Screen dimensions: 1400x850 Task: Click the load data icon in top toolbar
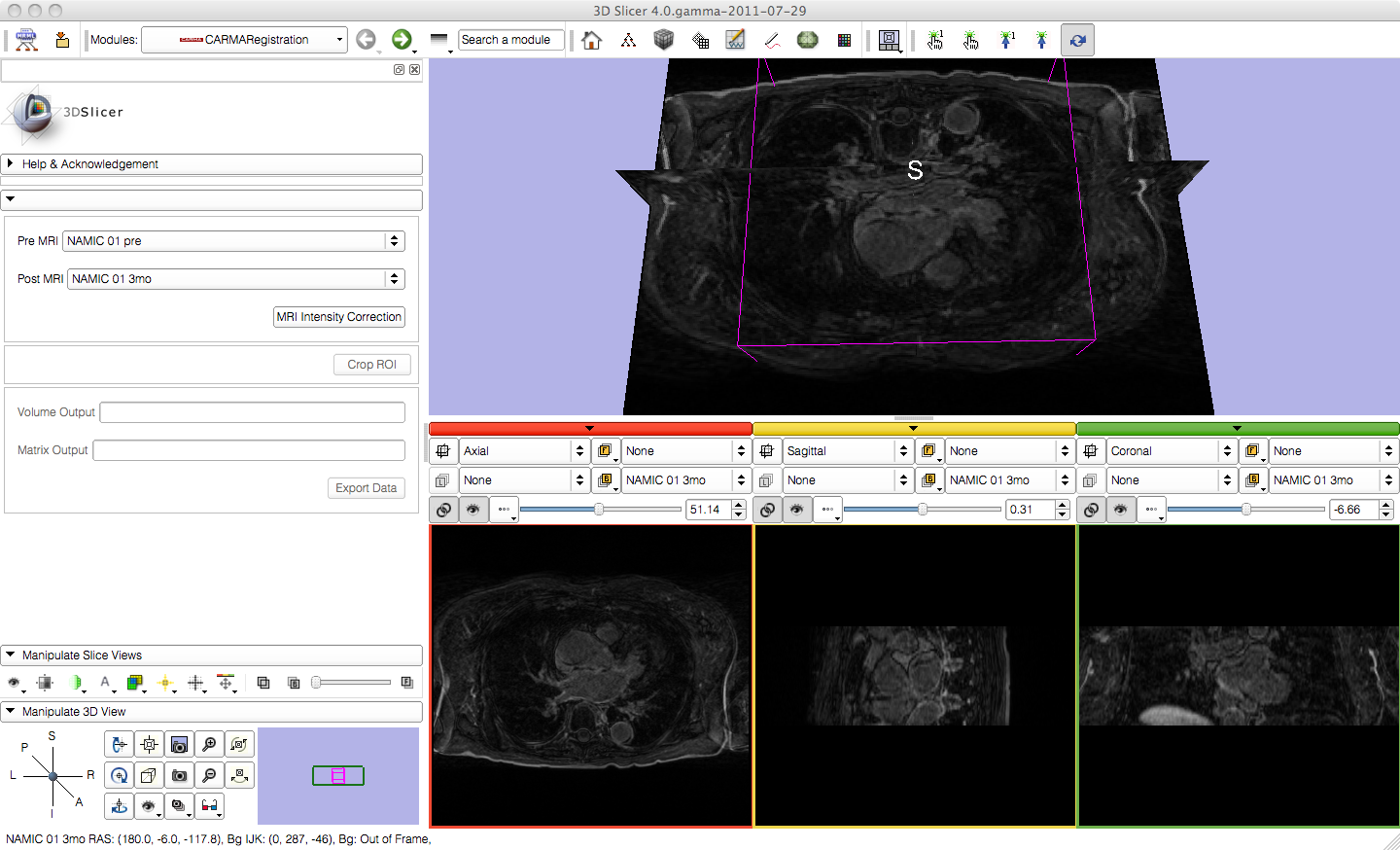click(x=62, y=40)
